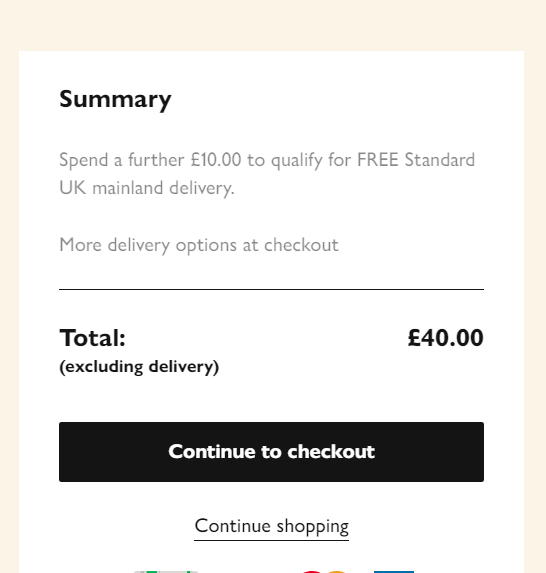Screen dimensions: 546x573
Task: Click the £40.00 total amount
Action: point(445,338)
